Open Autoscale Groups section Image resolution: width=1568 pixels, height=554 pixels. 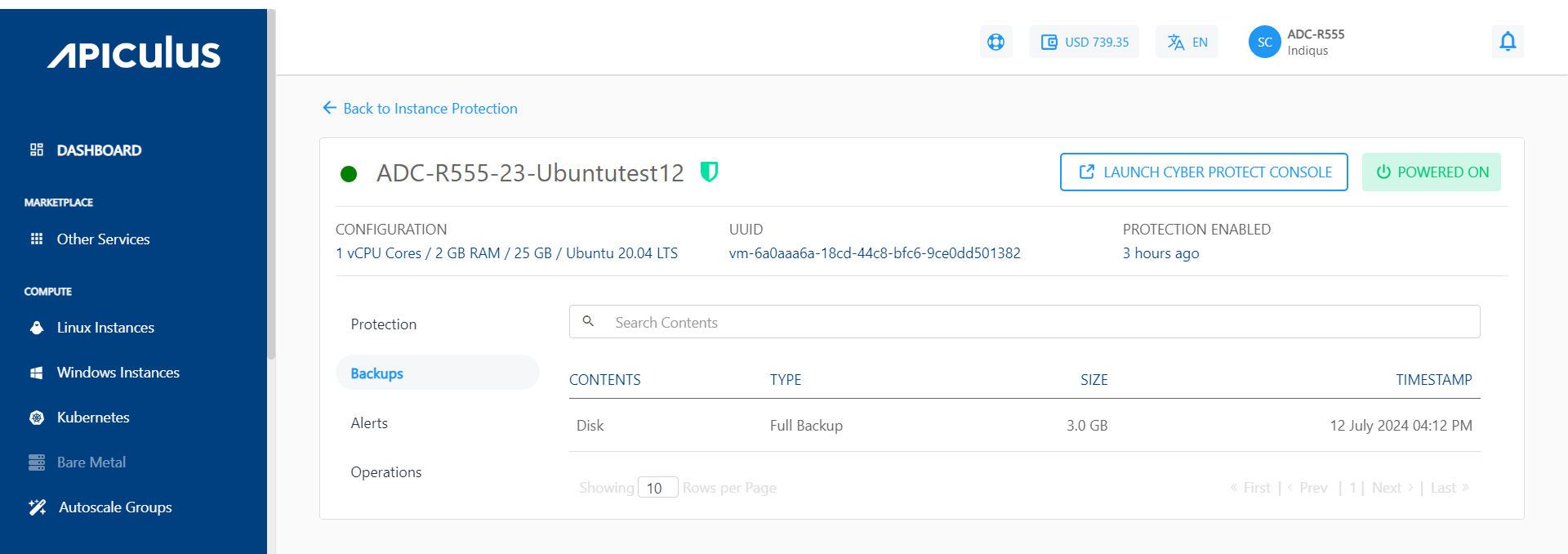click(x=115, y=507)
